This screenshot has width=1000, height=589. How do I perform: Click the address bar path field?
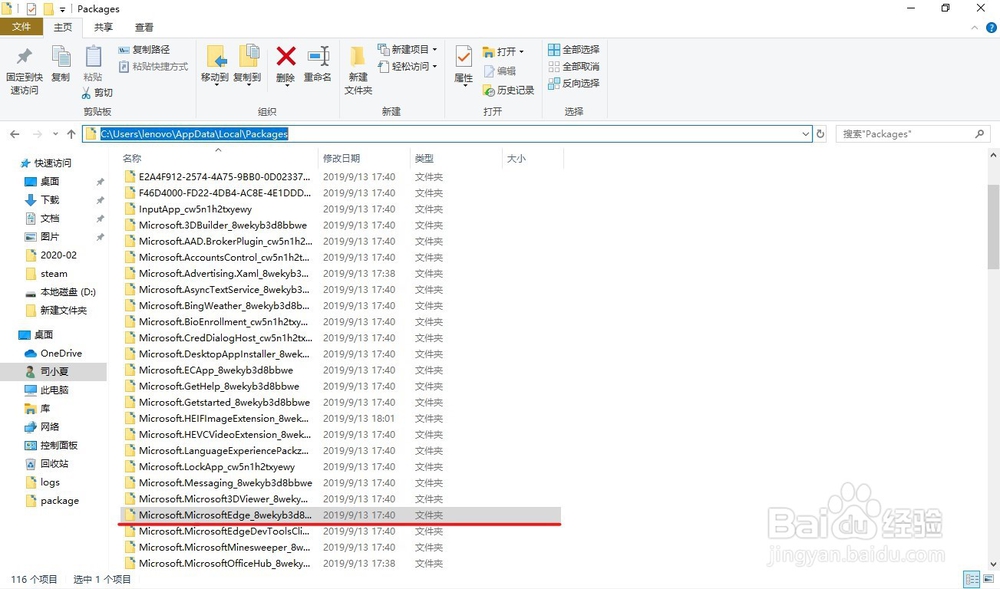(x=446, y=134)
